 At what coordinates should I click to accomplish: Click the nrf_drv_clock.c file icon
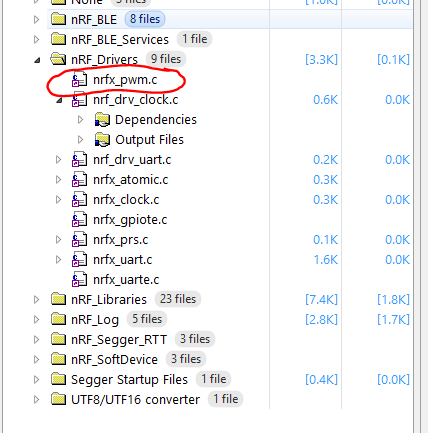(x=80, y=100)
